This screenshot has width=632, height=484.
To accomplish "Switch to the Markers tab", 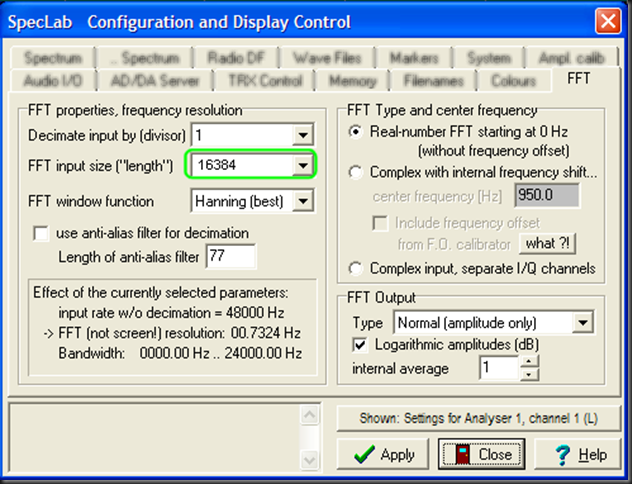I will (414, 58).
